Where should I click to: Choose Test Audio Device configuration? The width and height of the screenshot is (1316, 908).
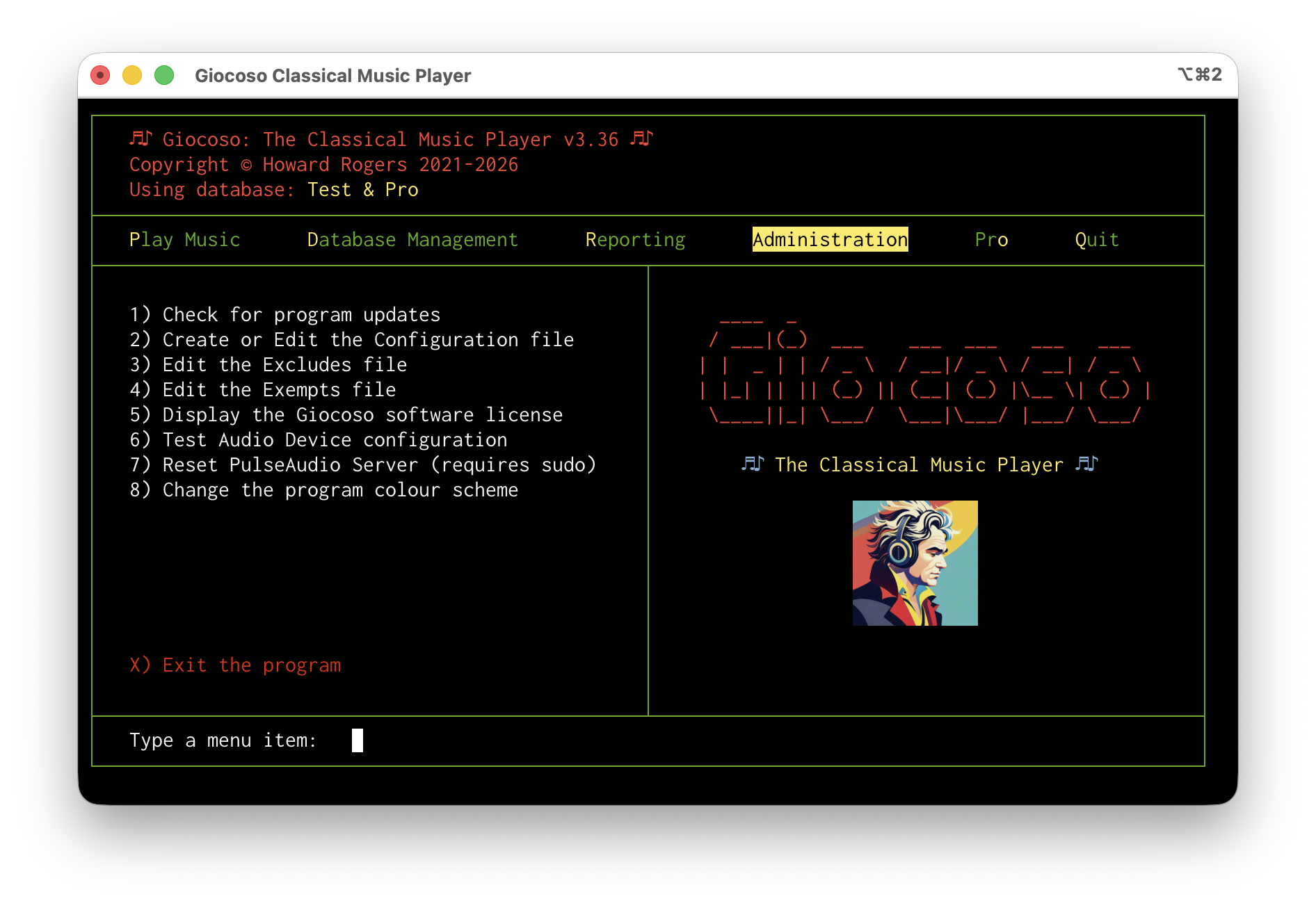coord(319,440)
